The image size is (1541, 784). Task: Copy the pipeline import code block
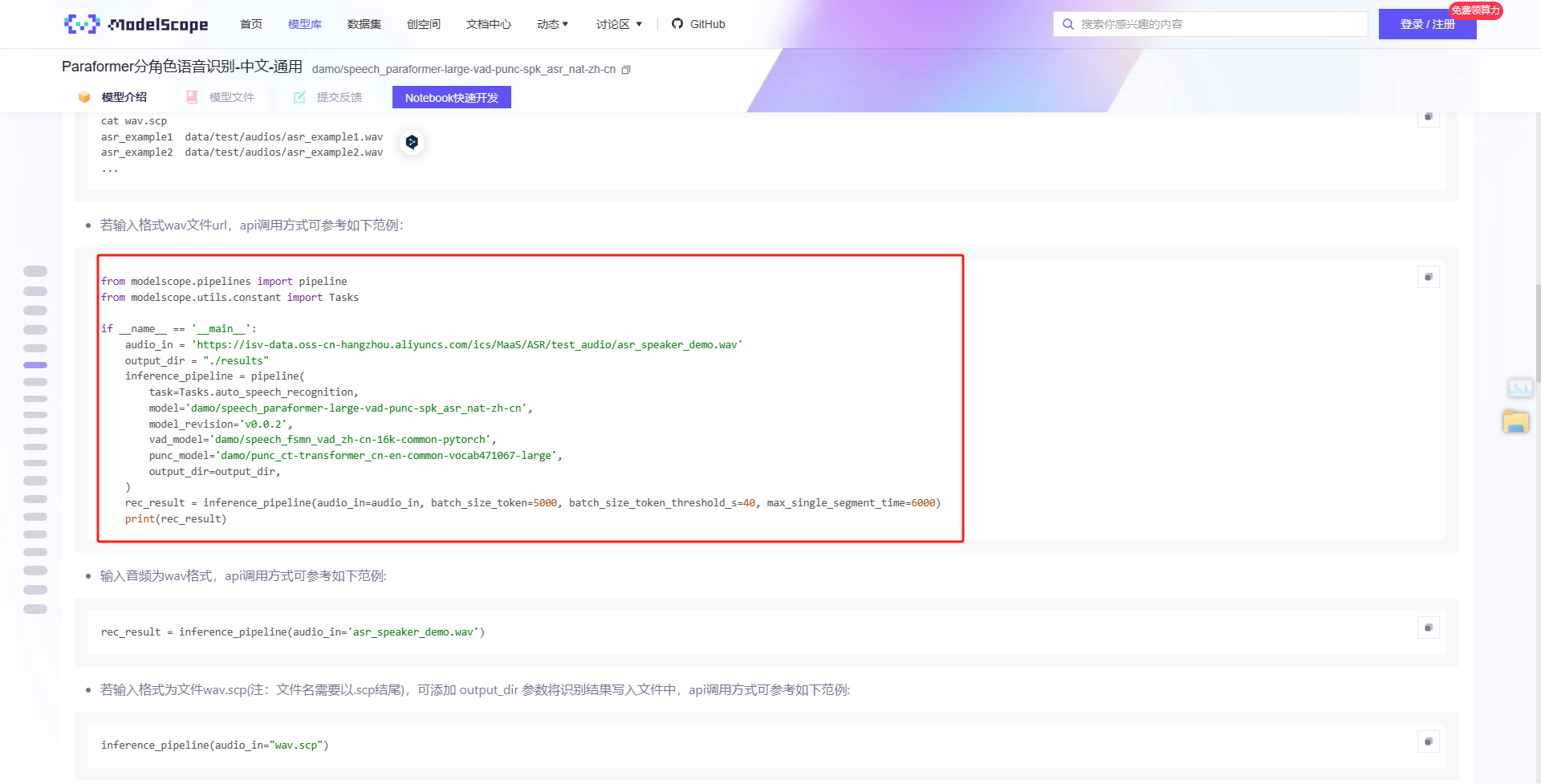[1428, 277]
